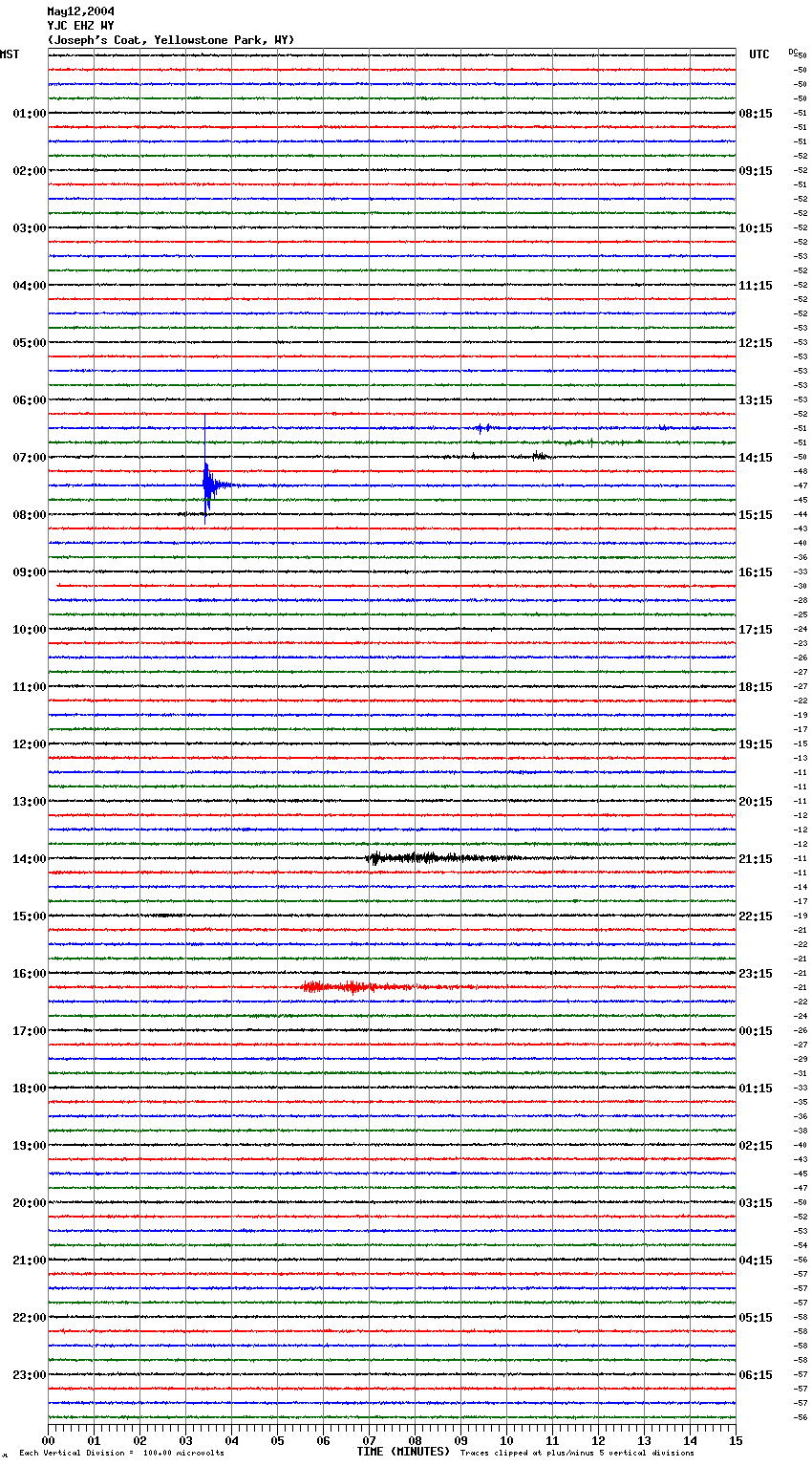Click the UTC column header
The height and width of the screenshot is (1466, 812).
(759, 54)
